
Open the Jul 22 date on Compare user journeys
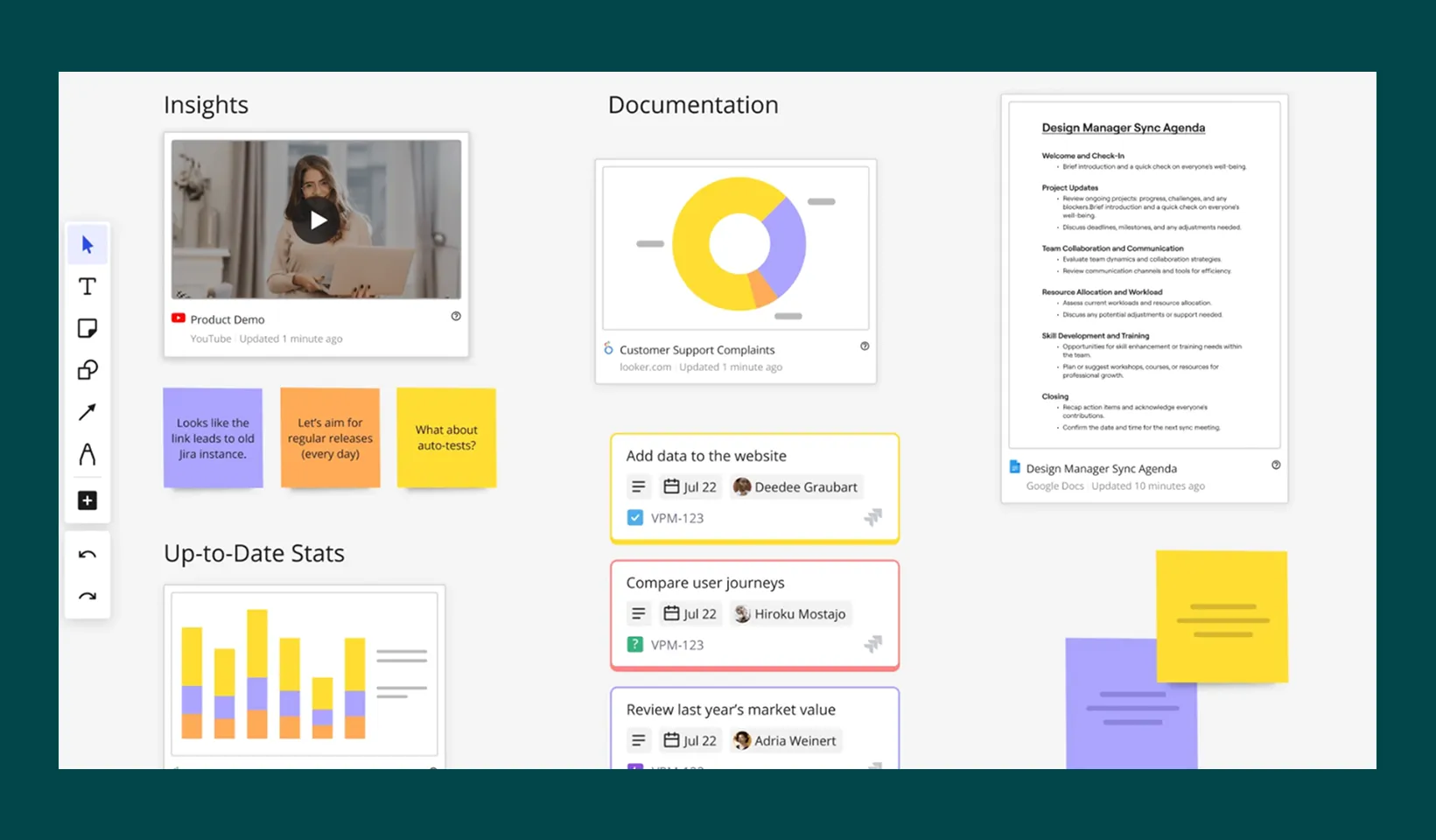pyautogui.click(x=690, y=613)
